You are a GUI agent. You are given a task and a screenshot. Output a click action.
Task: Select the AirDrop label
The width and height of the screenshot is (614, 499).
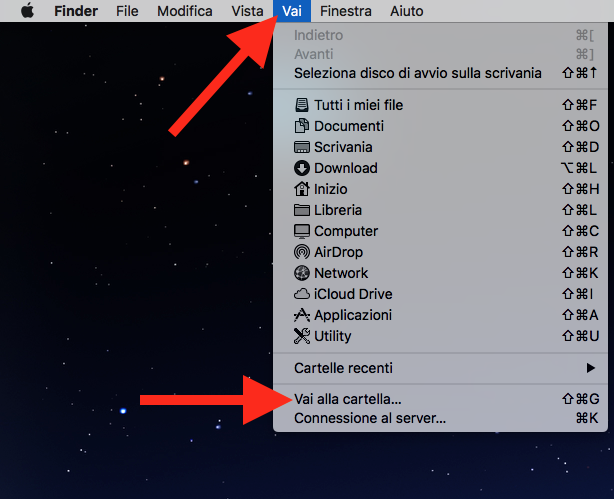338,252
